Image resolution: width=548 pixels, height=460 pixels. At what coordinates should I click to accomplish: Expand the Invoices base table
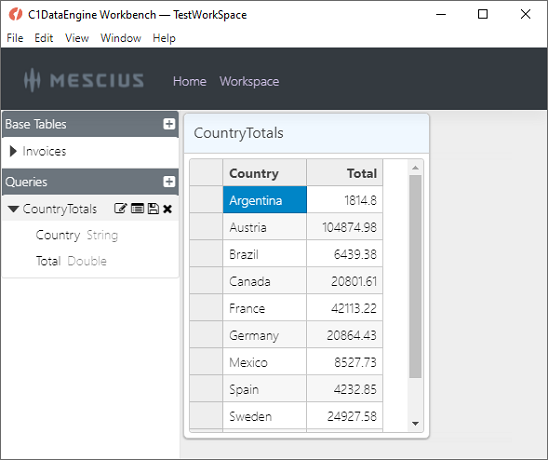[13, 151]
